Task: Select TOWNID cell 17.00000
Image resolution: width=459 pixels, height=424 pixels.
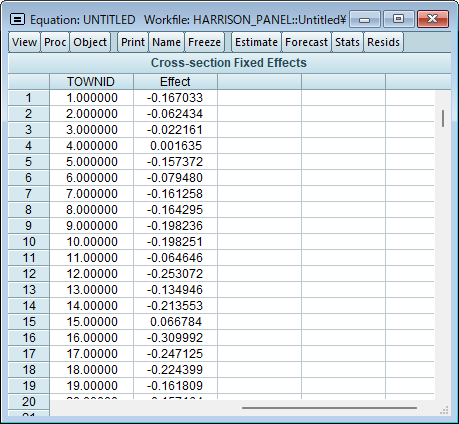Action: pyautogui.click(x=91, y=354)
